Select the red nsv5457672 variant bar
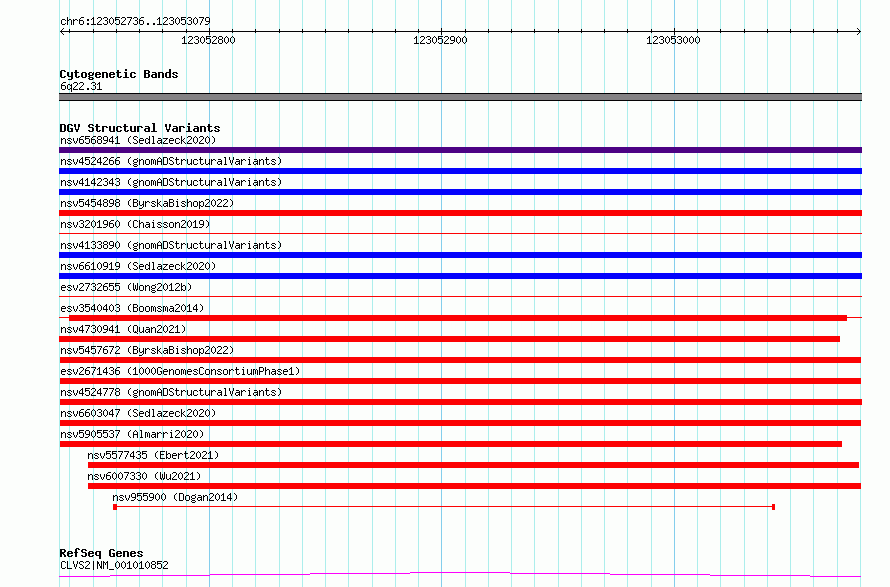 (x=460, y=360)
